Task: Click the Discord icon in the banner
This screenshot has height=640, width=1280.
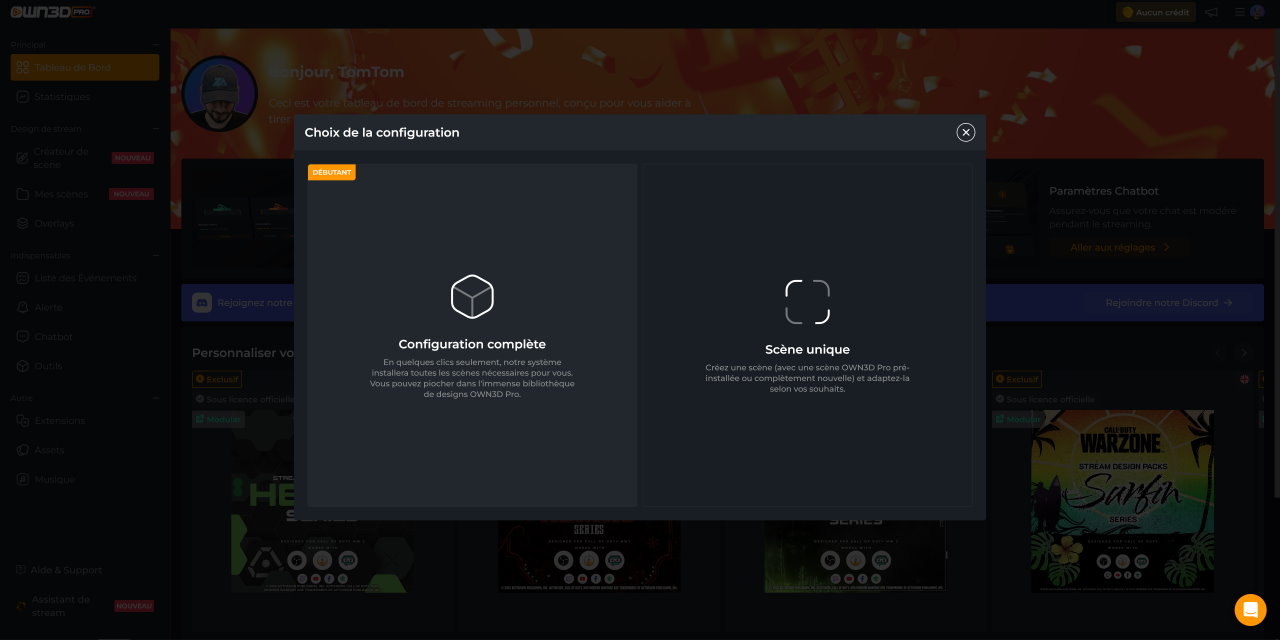Action: (x=201, y=303)
